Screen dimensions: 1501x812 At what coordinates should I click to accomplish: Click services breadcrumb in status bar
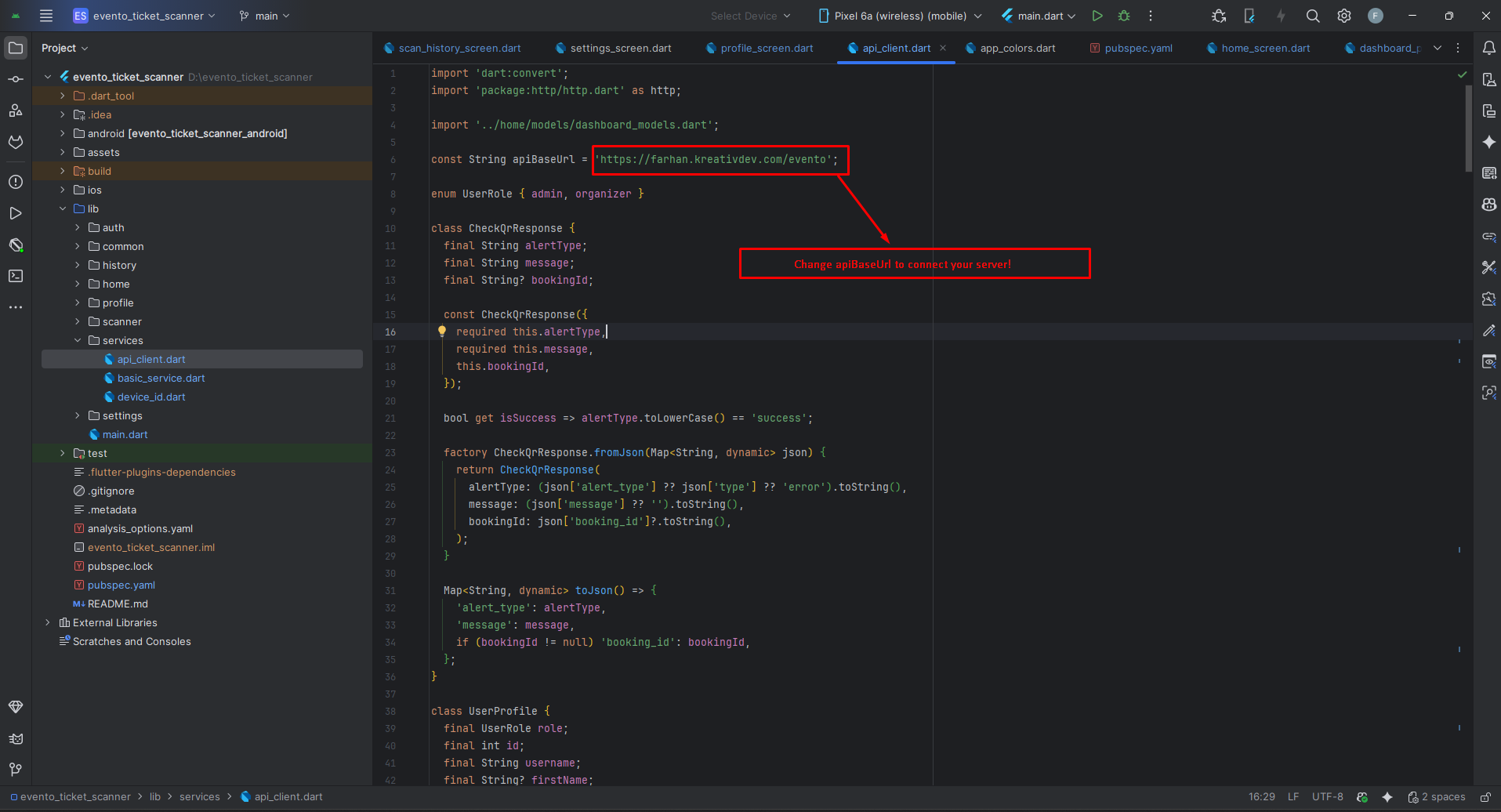200,796
